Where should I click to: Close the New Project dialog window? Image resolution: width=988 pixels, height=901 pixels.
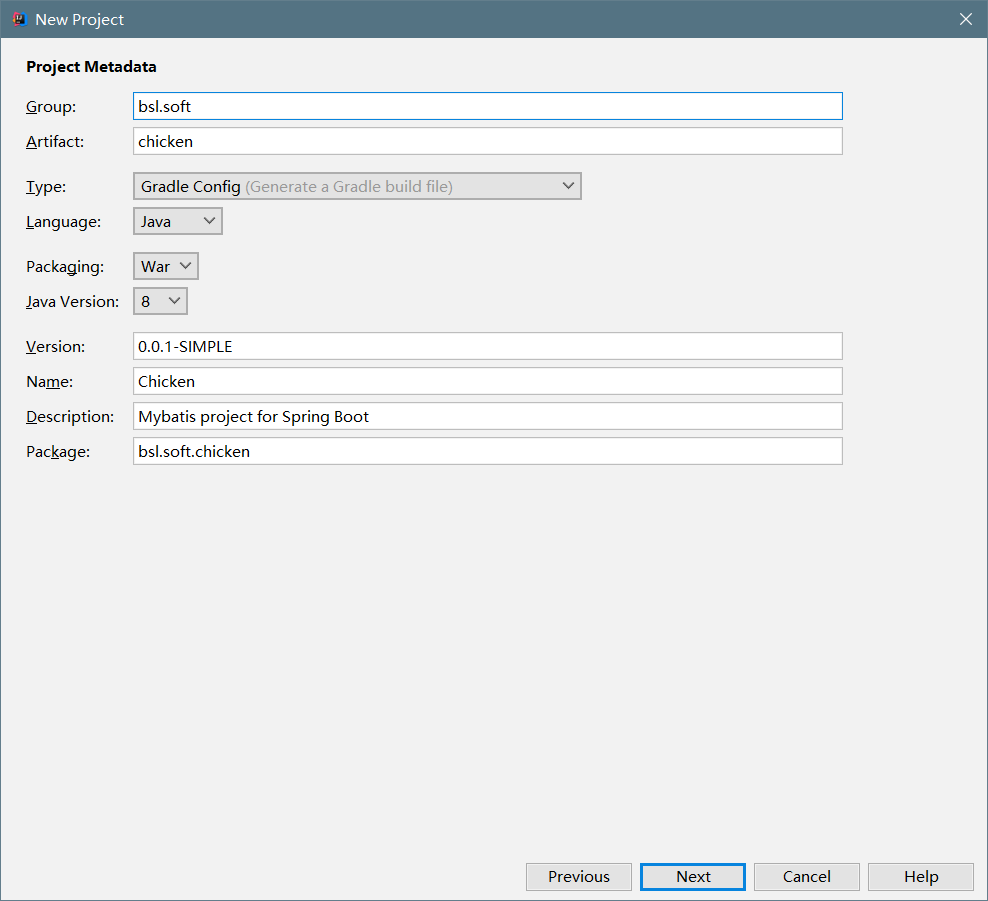click(x=965, y=19)
